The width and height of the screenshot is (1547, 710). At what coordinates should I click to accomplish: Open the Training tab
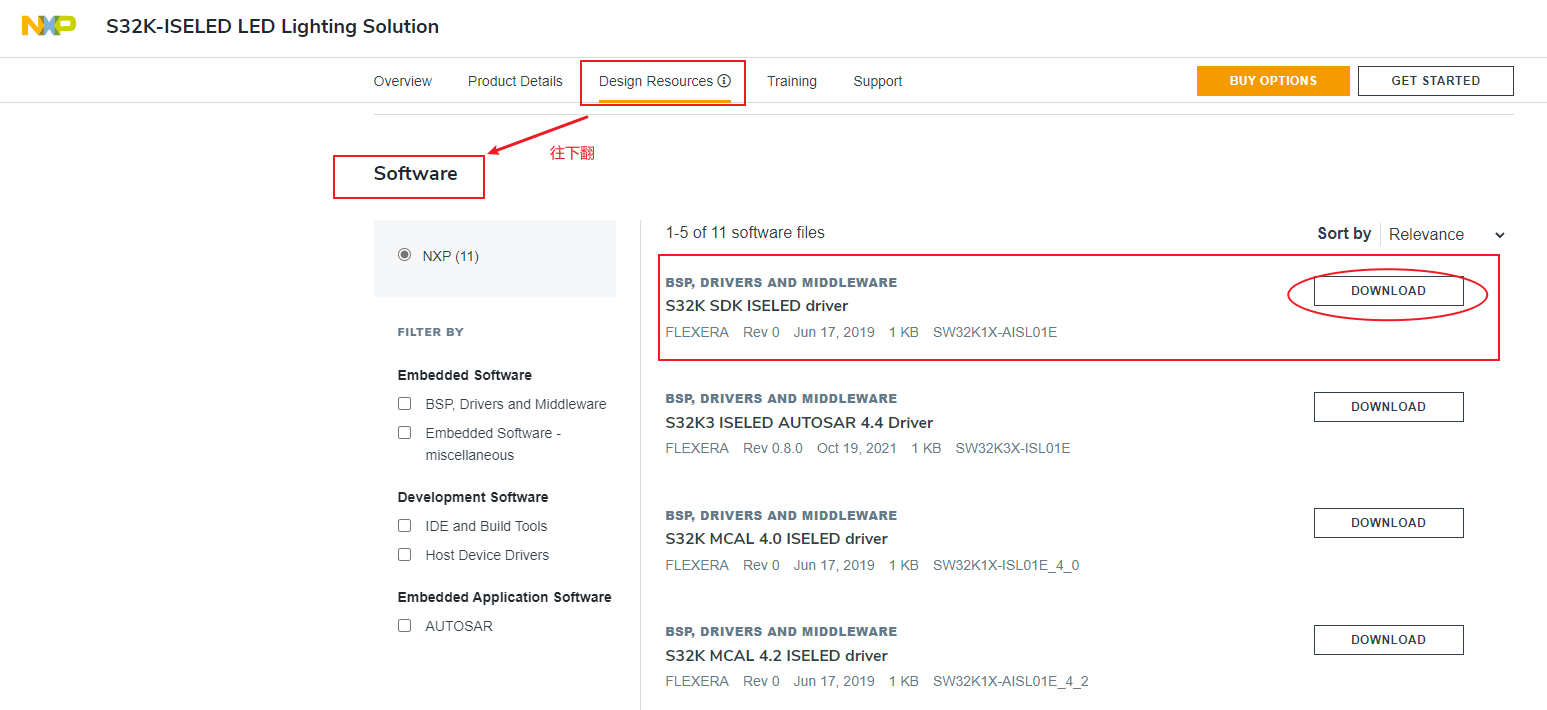792,81
